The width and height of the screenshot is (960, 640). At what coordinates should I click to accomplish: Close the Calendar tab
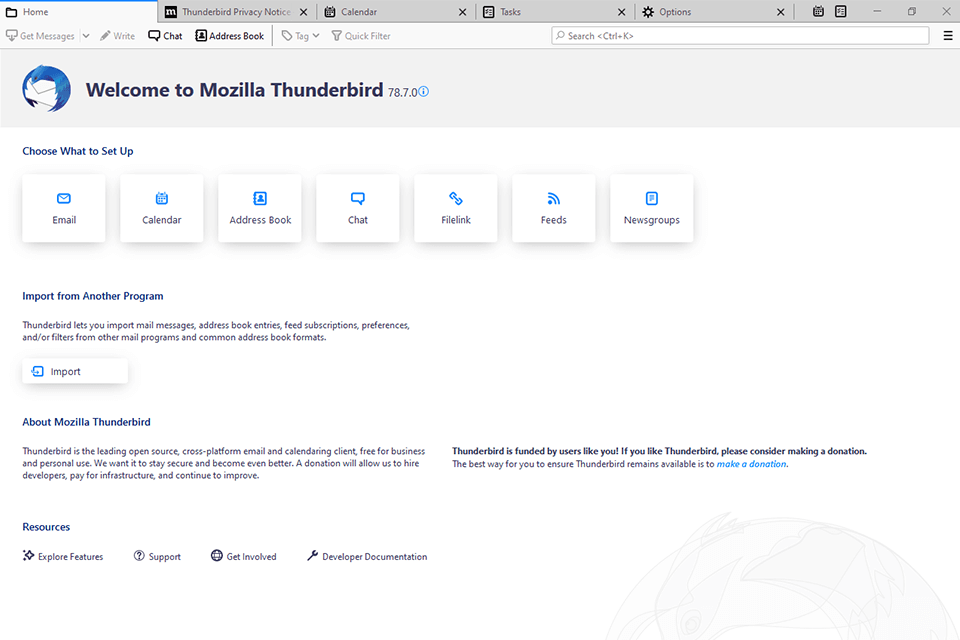462,12
